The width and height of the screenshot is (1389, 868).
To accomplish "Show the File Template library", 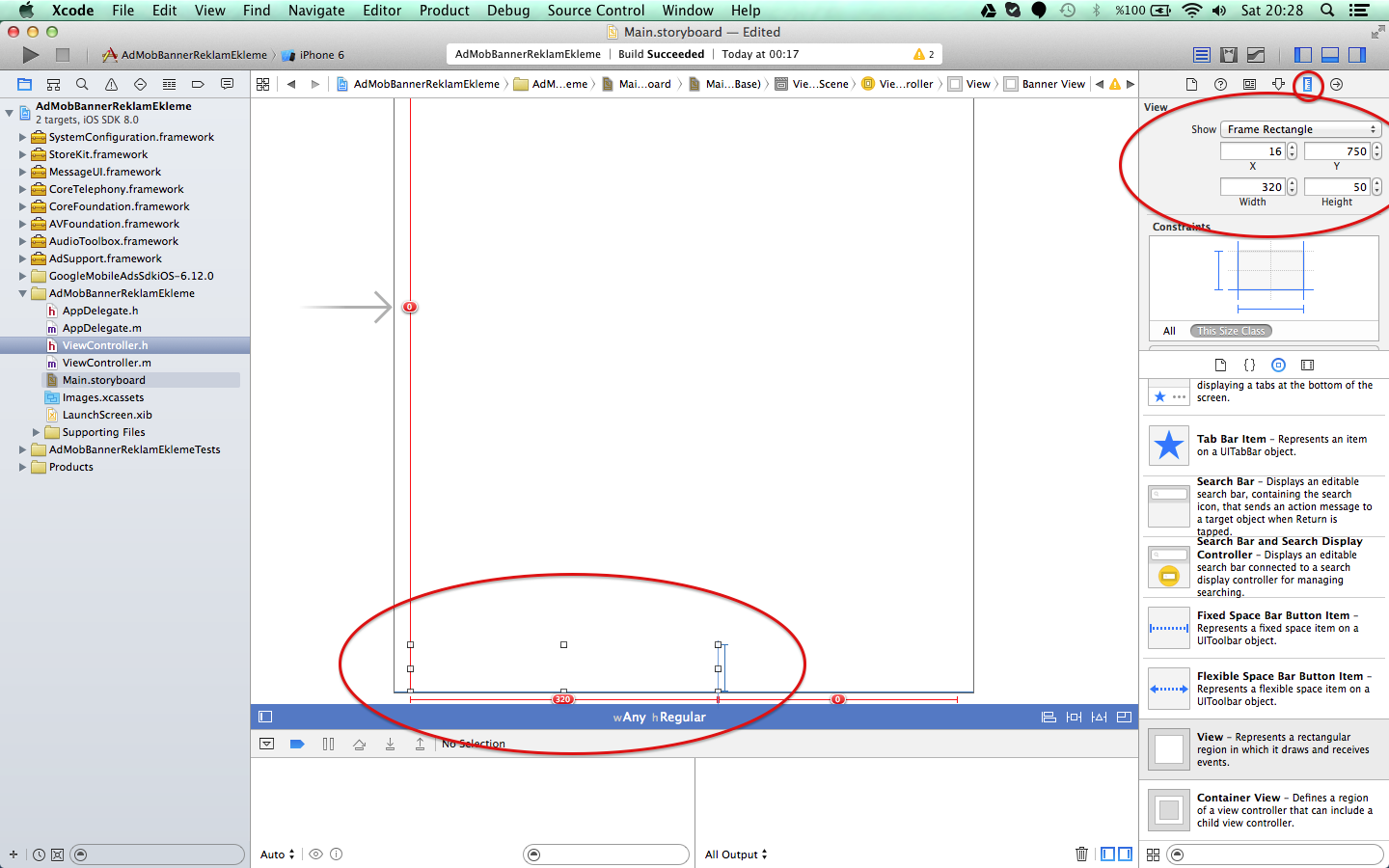I will click(1220, 365).
